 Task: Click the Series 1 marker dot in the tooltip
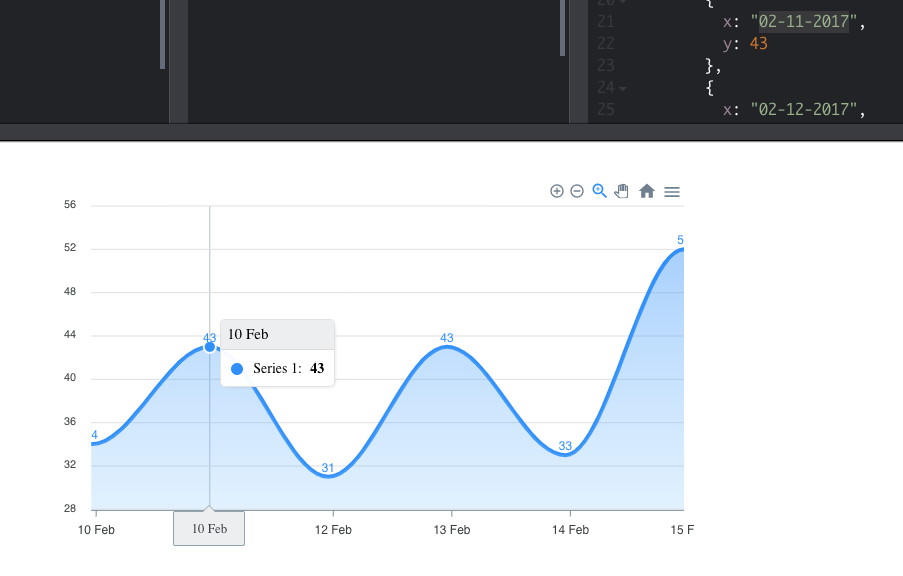(x=237, y=368)
